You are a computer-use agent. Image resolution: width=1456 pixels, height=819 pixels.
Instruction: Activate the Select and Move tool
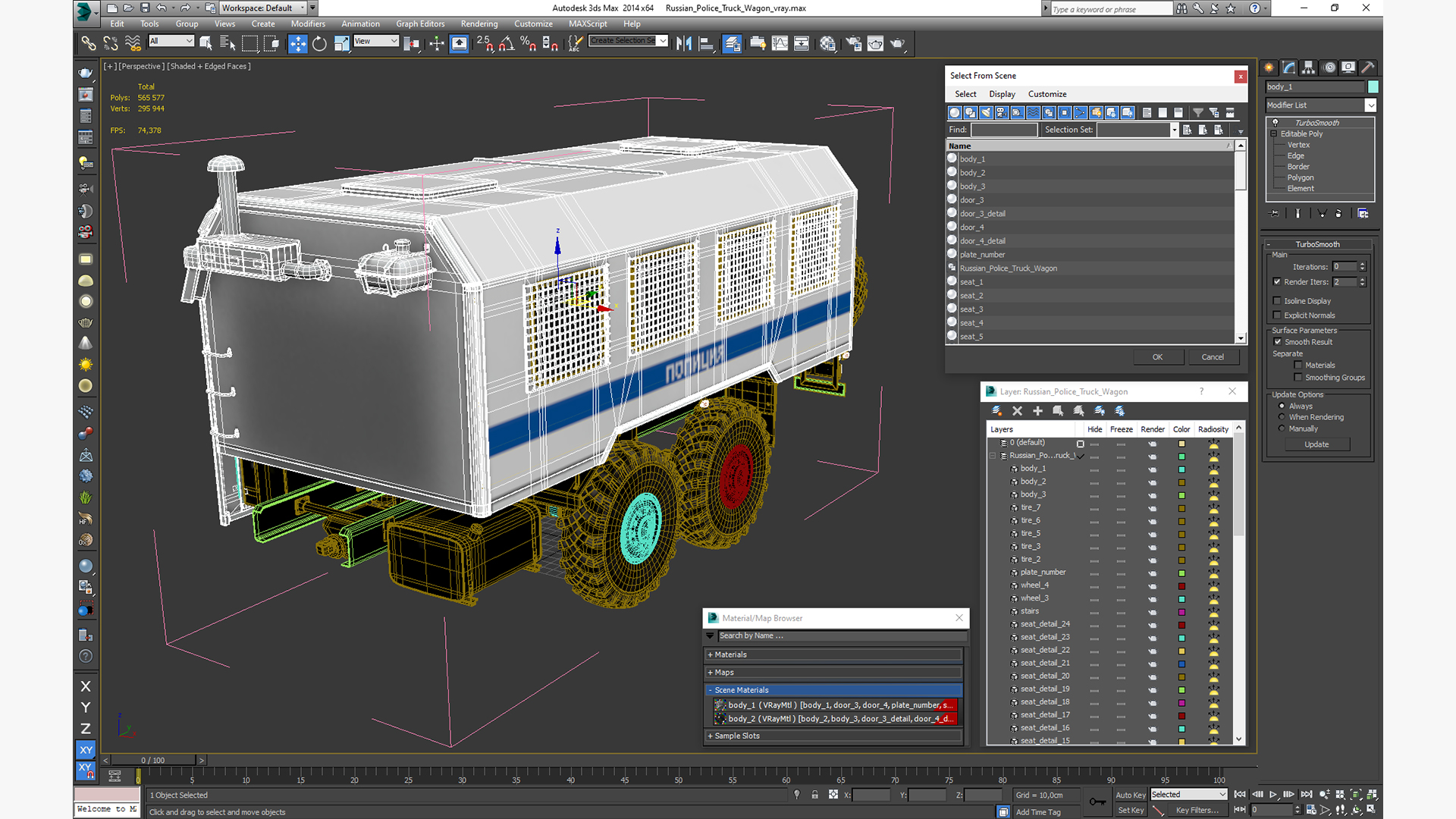coord(297,43)
